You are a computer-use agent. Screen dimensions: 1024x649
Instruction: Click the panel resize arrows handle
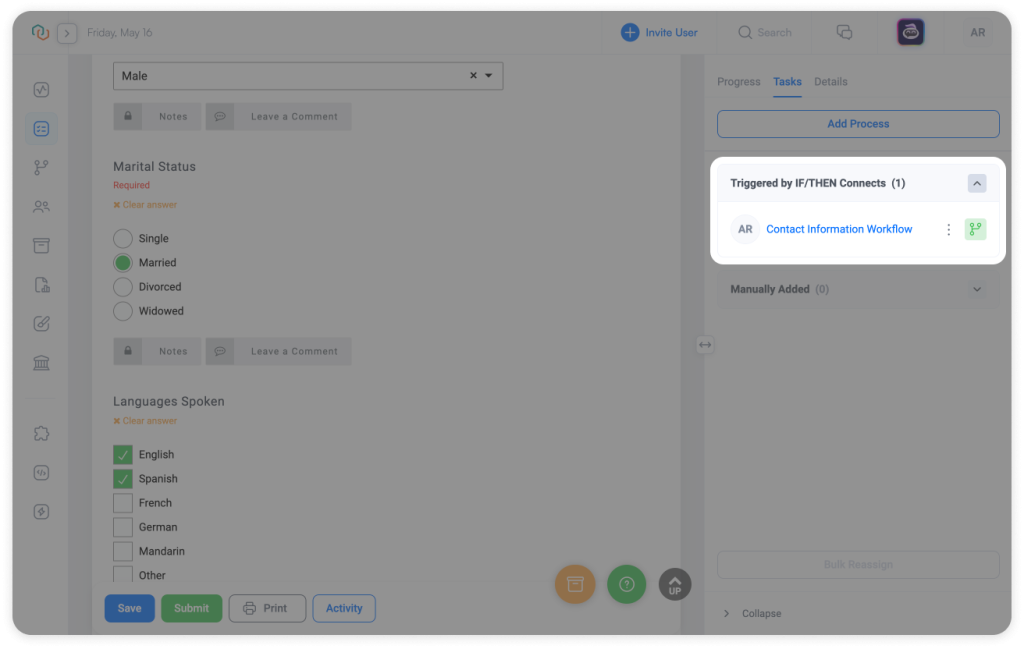(x=705, y=345)
